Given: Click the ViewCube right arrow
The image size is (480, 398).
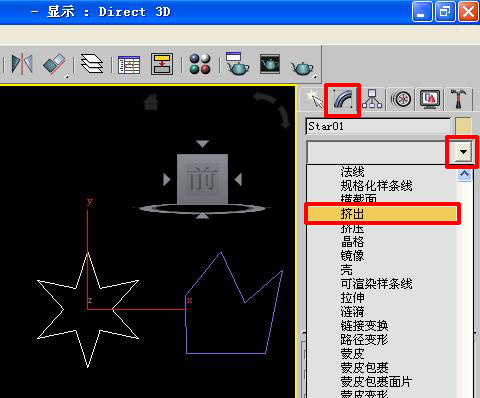Looking at the screenshot, I should 238,180.
